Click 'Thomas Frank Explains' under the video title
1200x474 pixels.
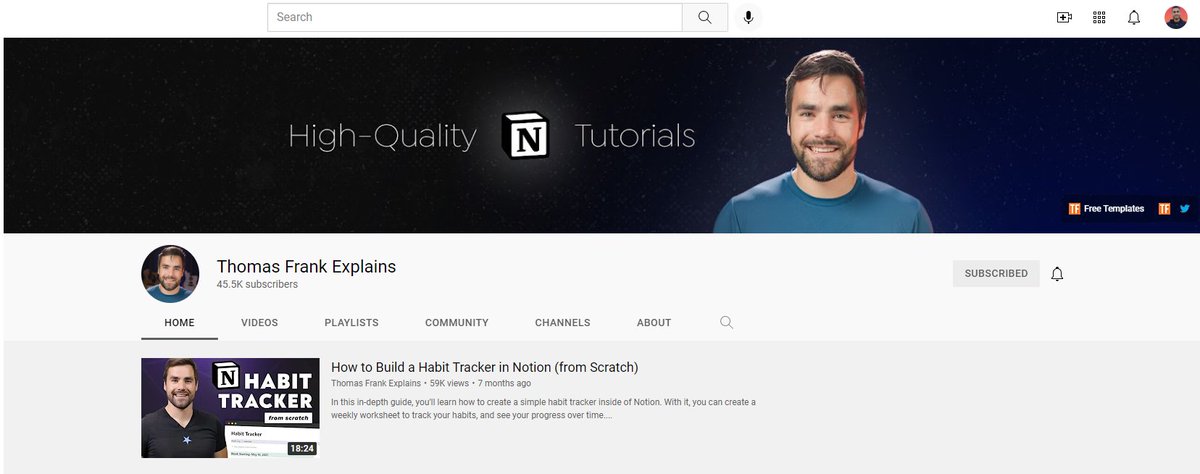pos(376,383)
